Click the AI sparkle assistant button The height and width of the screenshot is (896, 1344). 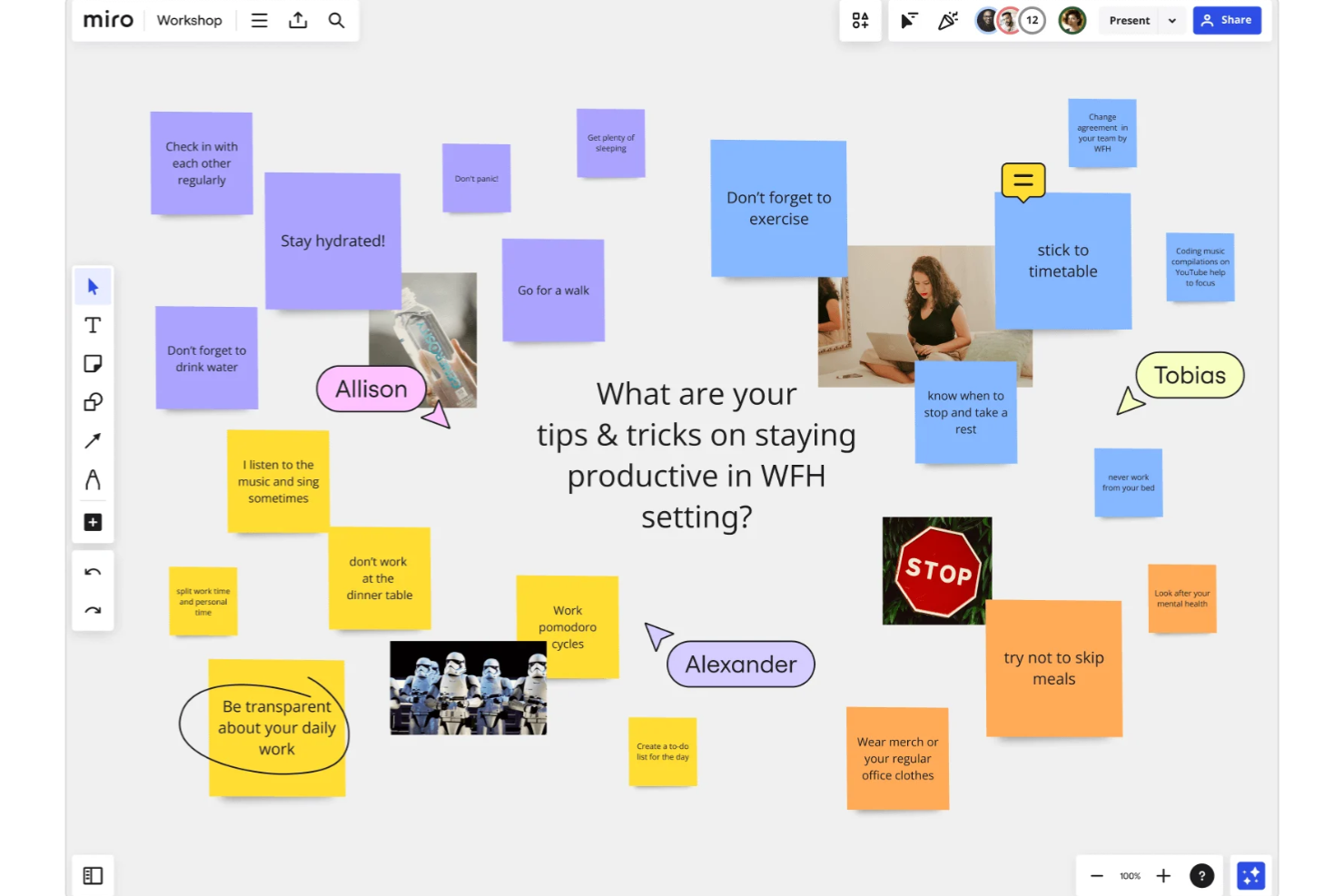(1250, 876)
